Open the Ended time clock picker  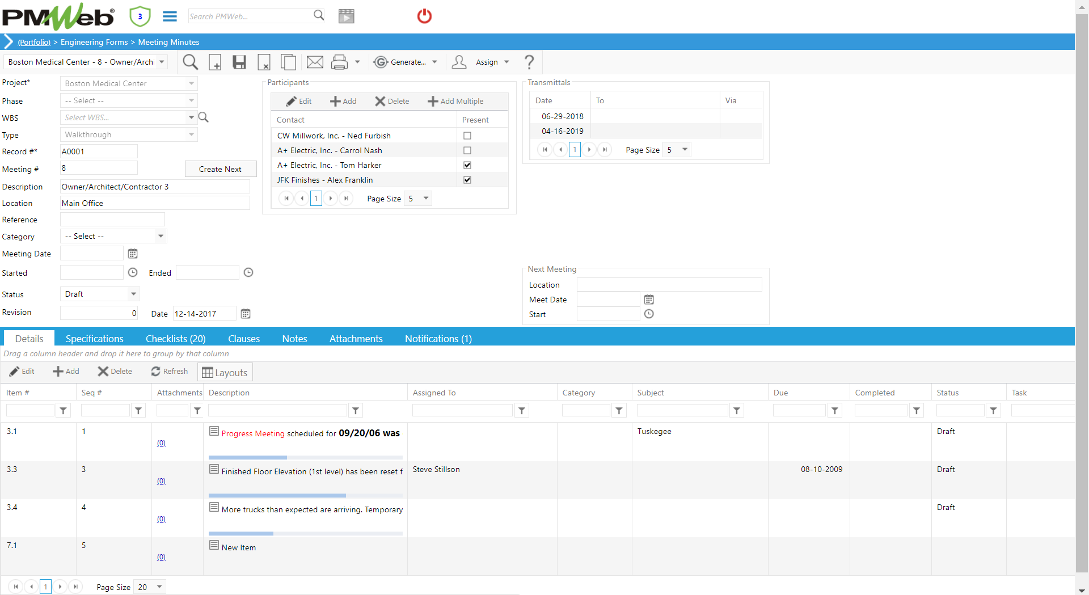249,273
